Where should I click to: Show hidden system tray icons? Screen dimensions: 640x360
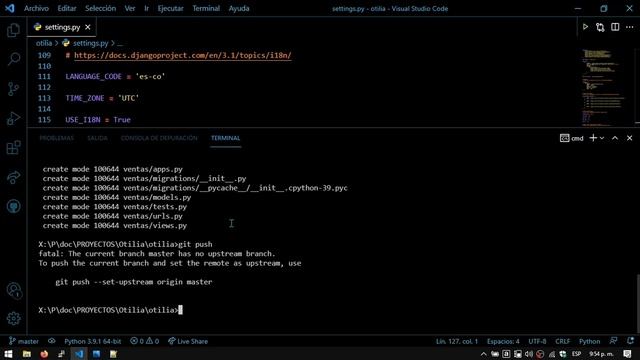pyautogui.click(x=484, y=354)
